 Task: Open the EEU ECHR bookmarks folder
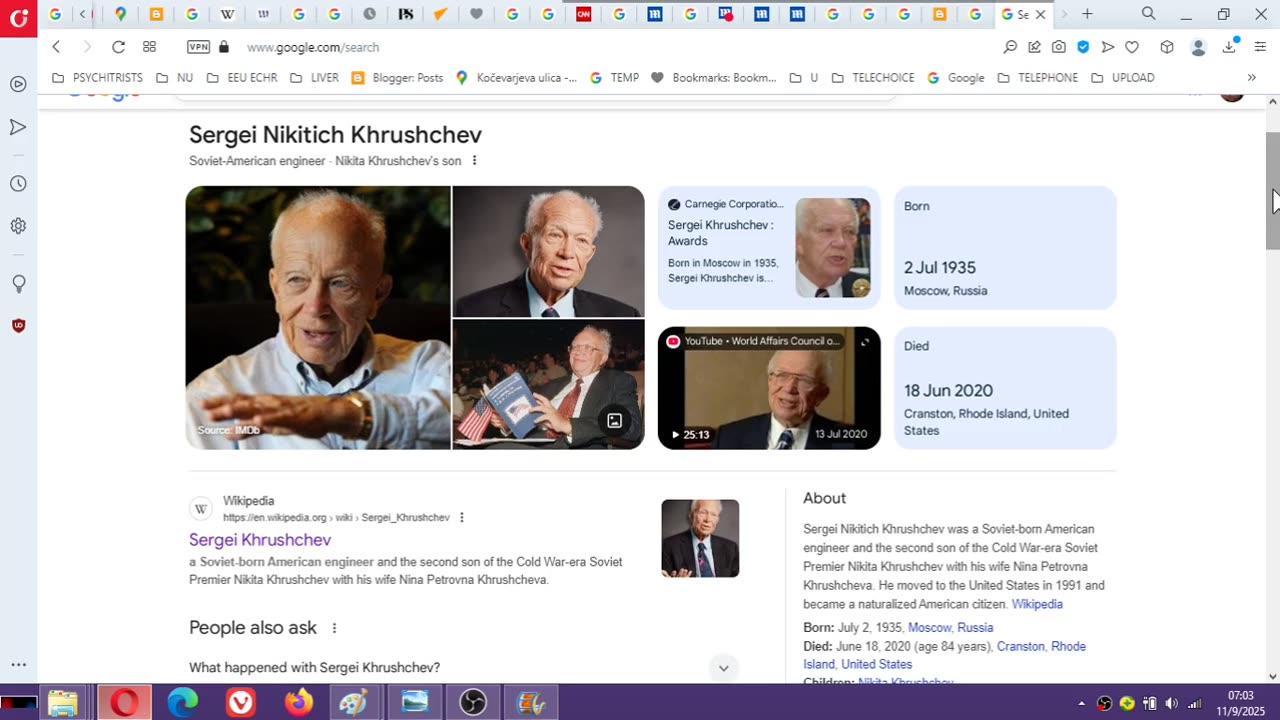(x=241, y=78)
